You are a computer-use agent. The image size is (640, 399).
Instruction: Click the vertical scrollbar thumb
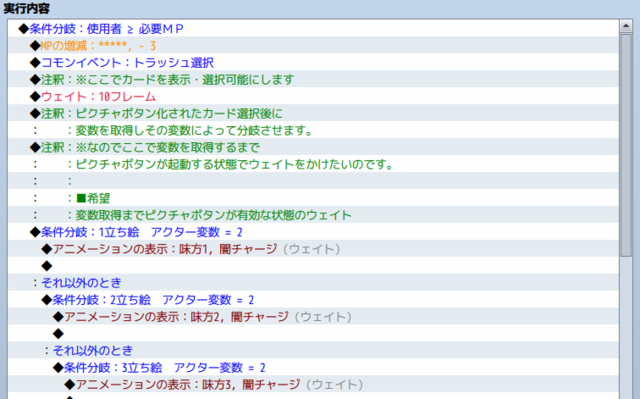tap(626, 145)
